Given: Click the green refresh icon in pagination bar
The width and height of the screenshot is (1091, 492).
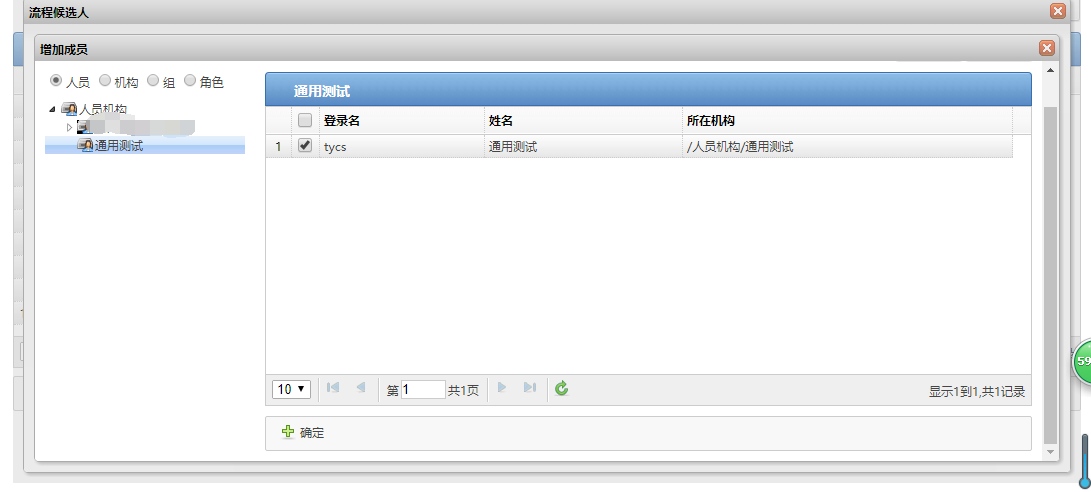Looking at the screenshot, I should [x=561, y=389].
